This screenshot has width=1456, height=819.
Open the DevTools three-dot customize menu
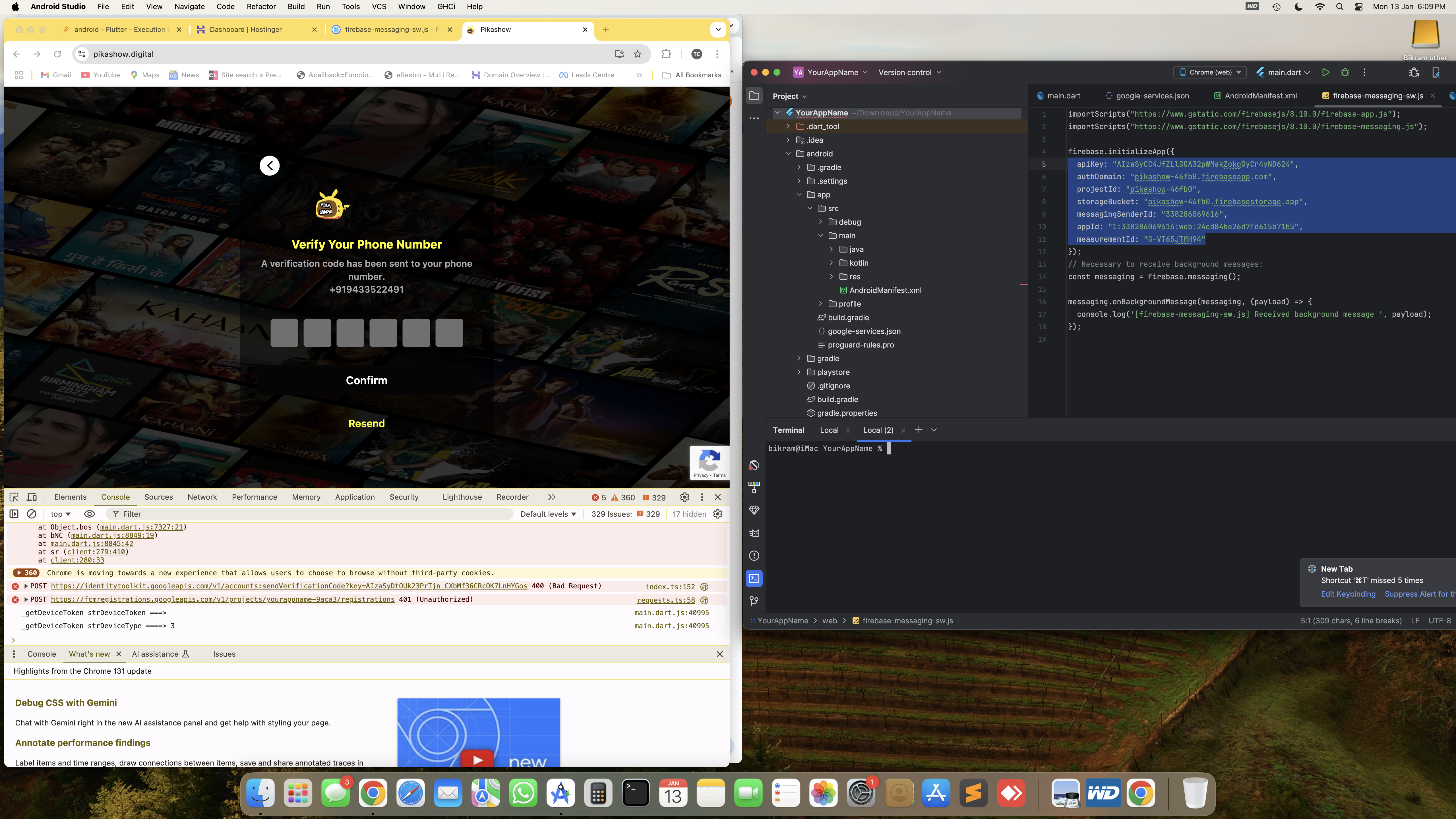point(702,497)
